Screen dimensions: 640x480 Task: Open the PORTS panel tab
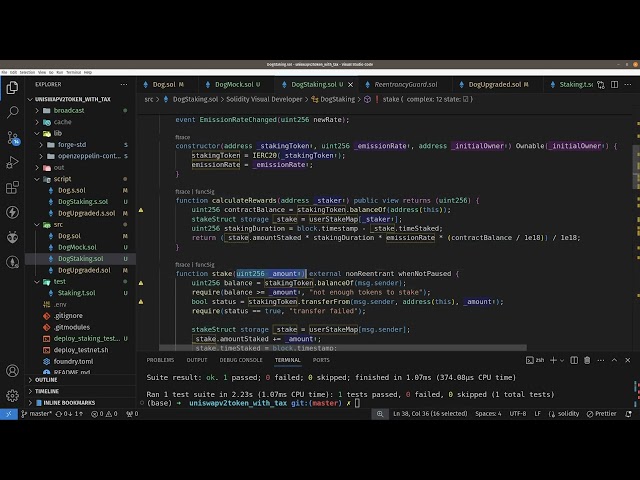(x=321, y=360)
